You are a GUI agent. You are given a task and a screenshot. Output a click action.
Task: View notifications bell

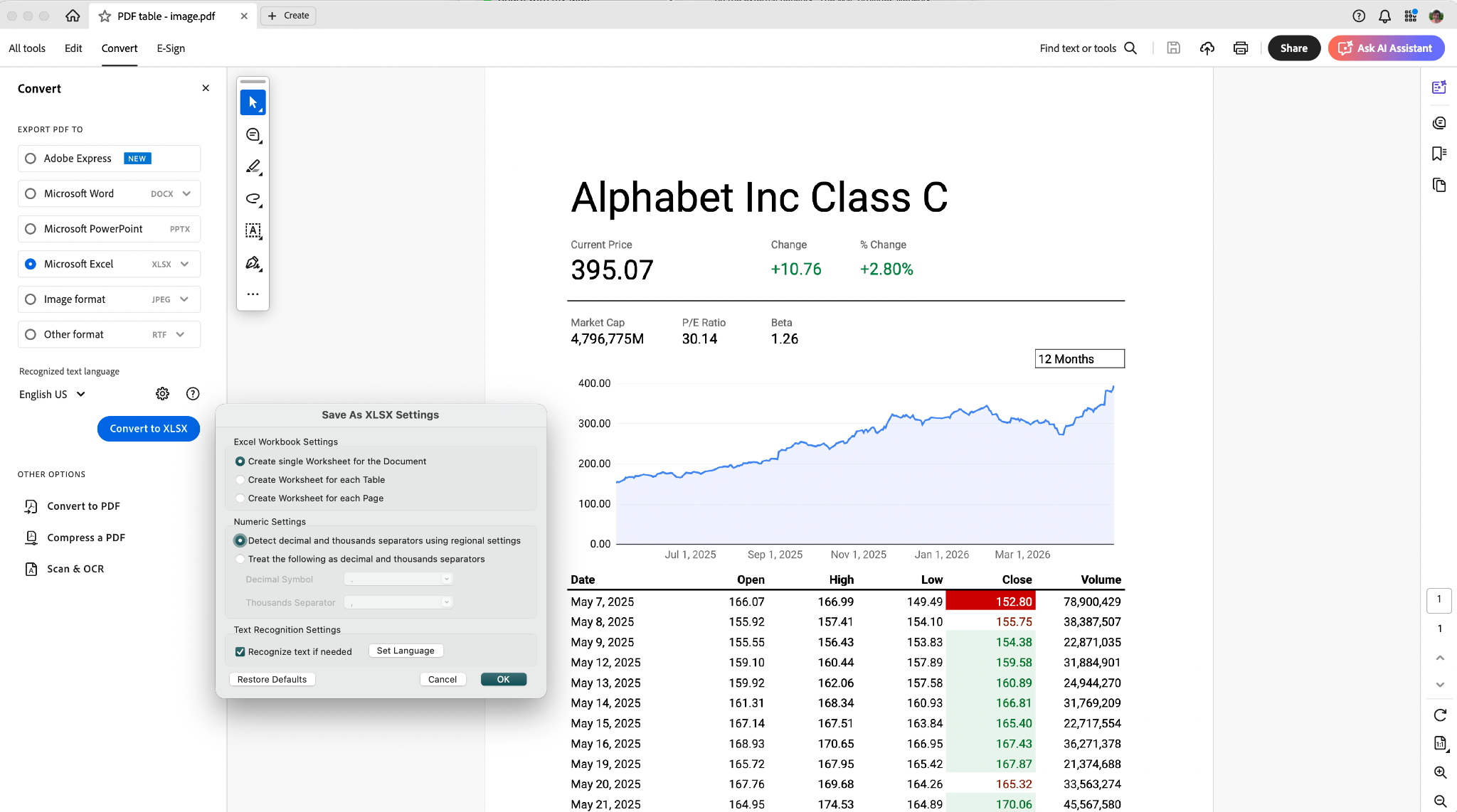click(1384, 16)
